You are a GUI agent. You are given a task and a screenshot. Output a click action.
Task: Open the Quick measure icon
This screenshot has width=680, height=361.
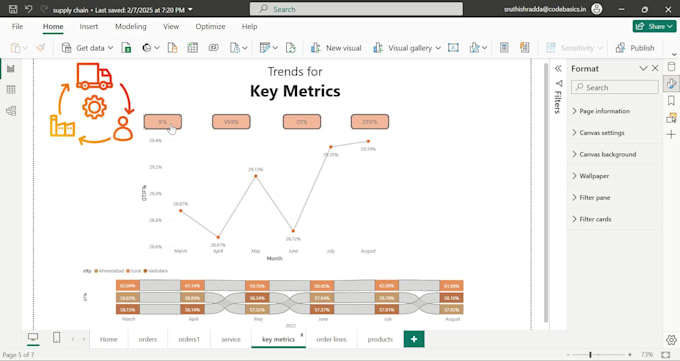(525, 48)
